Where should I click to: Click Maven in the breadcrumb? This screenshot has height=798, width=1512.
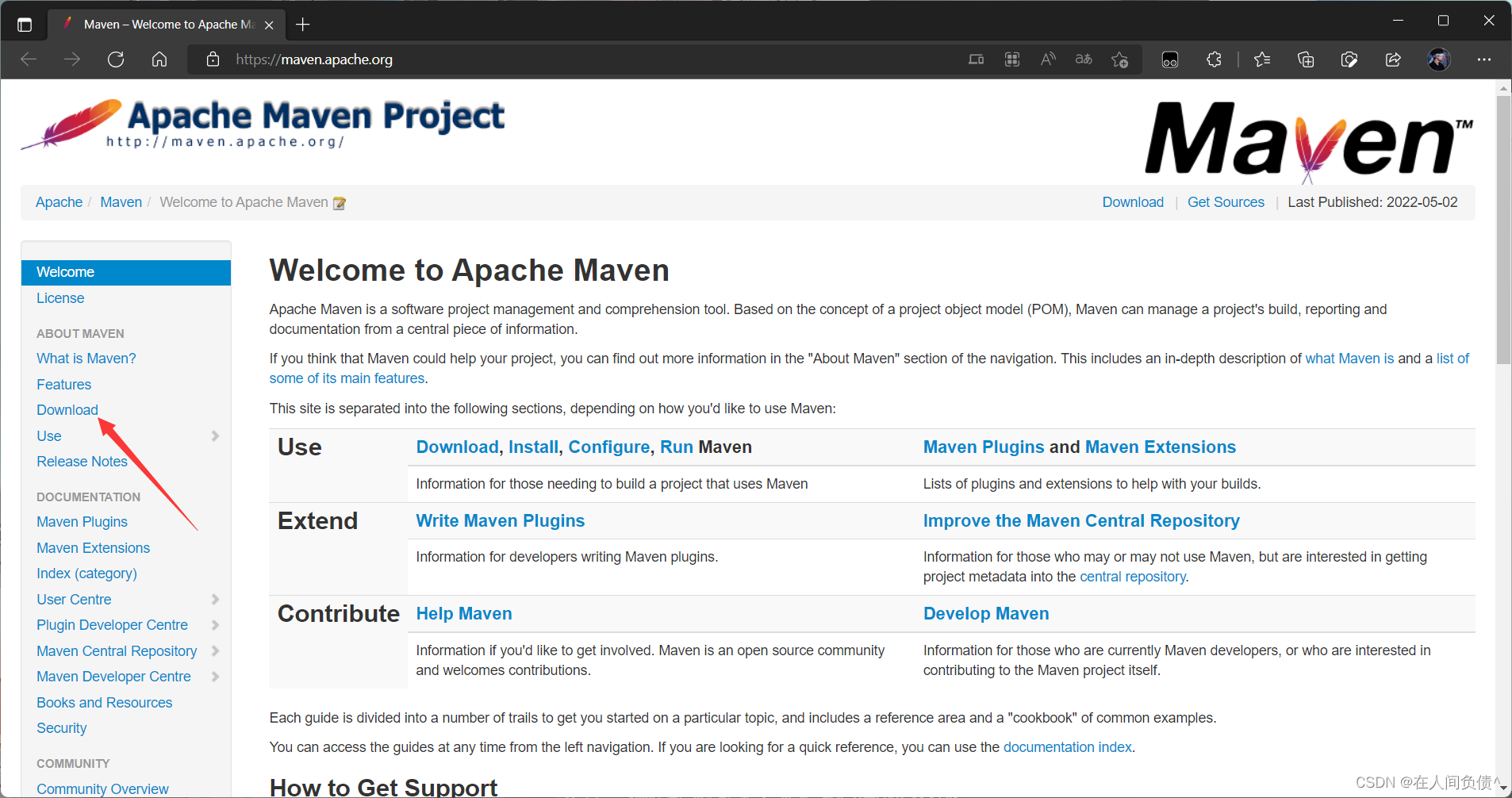121,202
